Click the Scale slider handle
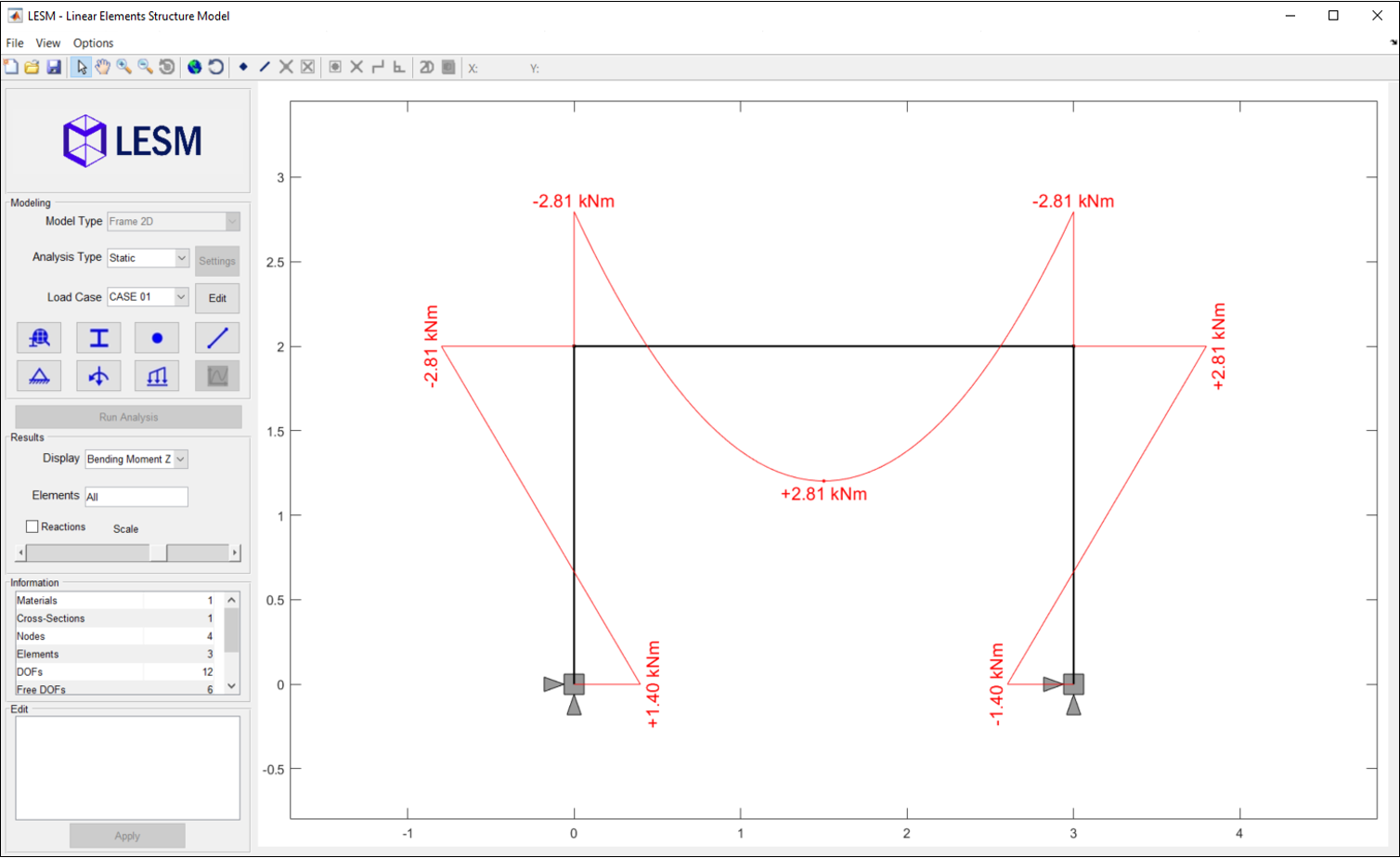 159,552
